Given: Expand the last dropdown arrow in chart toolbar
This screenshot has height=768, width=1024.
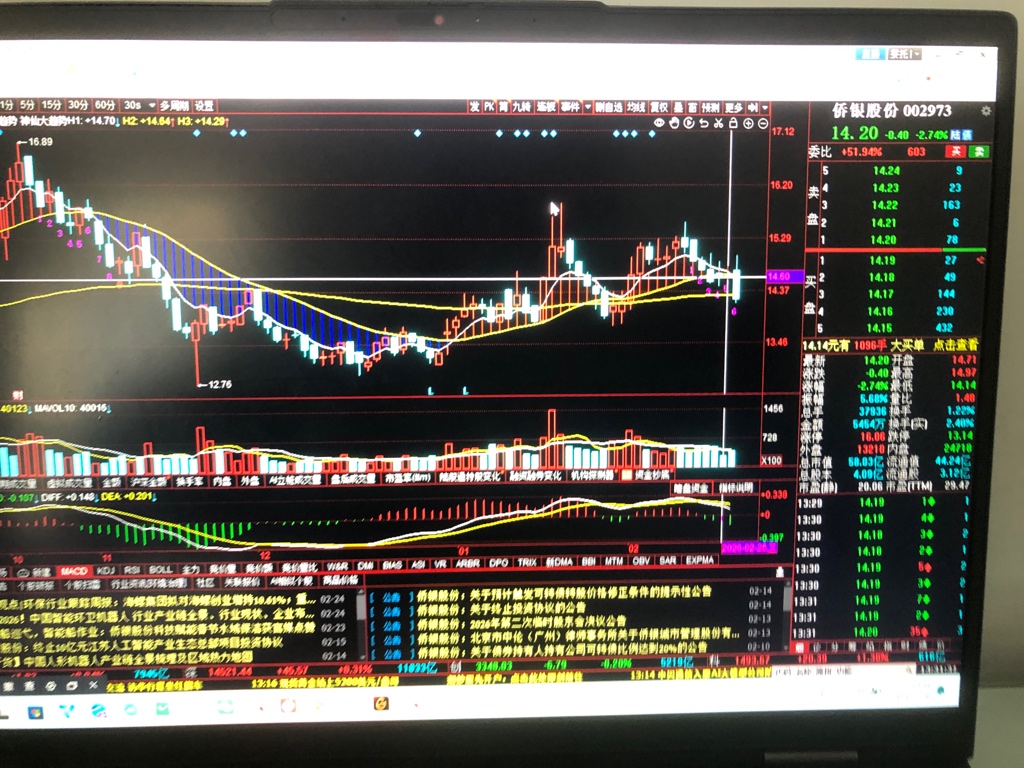Looking at the screenshot, I should (765, 107).
